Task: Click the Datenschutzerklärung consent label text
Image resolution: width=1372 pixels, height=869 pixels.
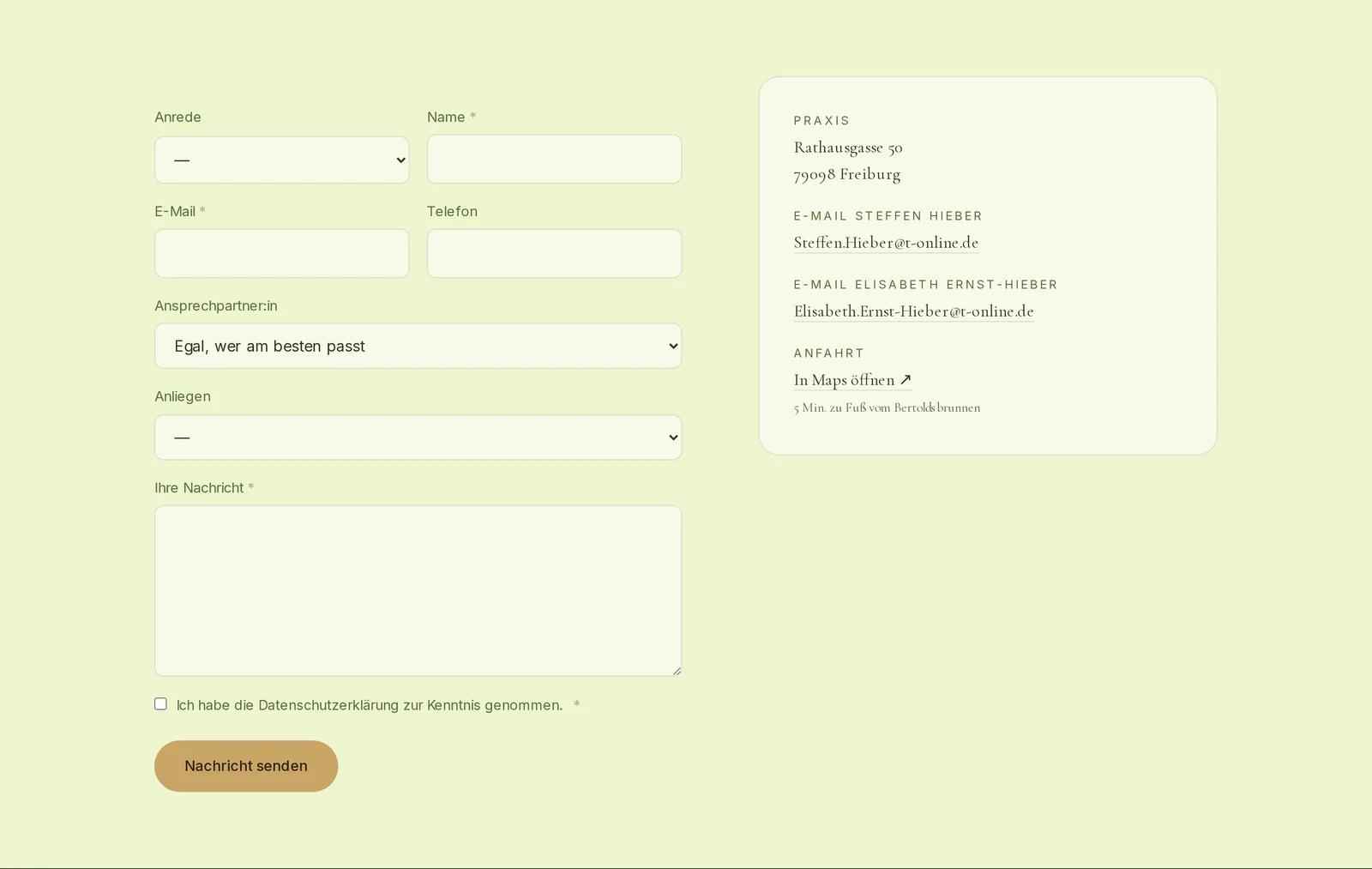Action: 370,705
